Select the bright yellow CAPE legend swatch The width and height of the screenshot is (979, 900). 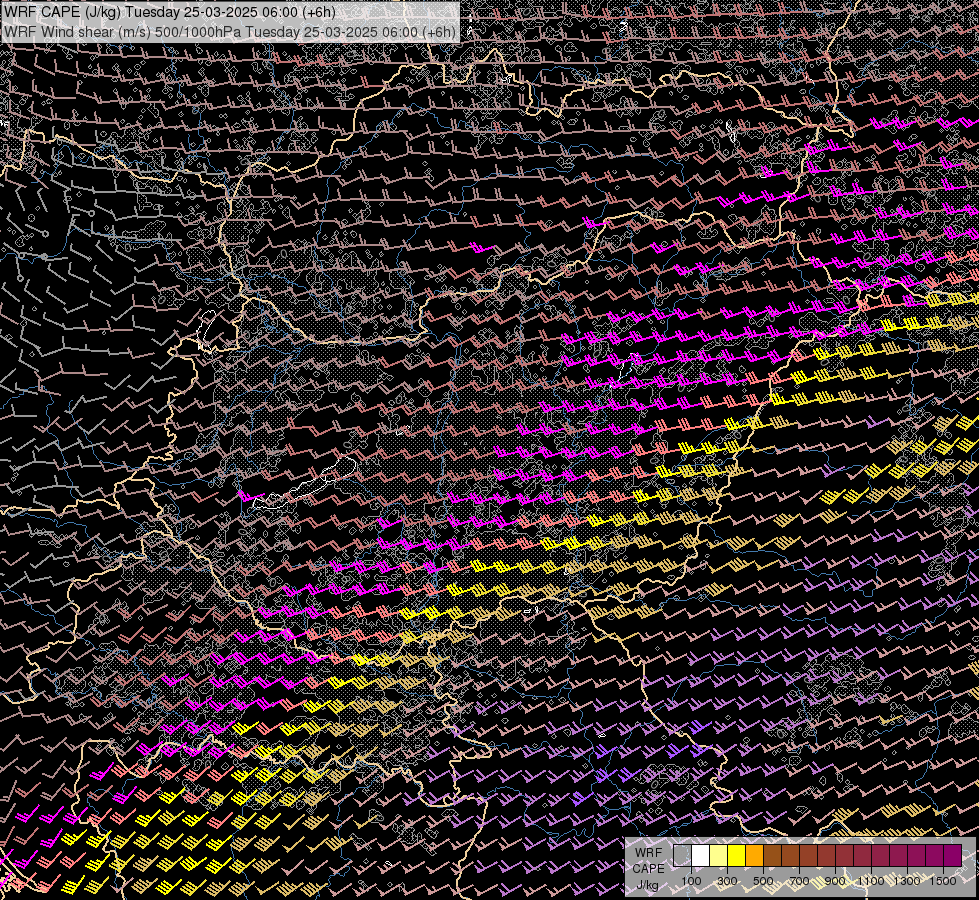[737, 856]
